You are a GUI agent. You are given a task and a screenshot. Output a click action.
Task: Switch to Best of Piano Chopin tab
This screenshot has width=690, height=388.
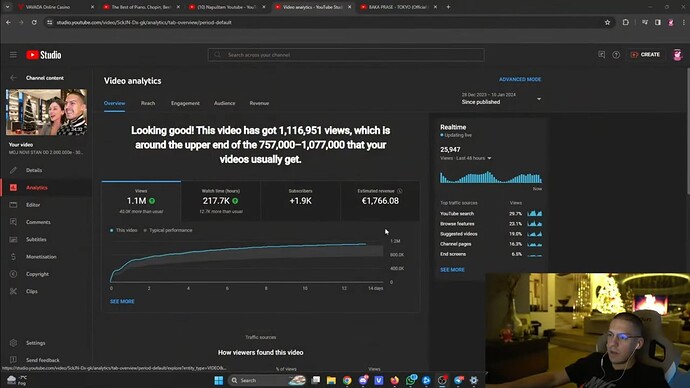point(140,7)
